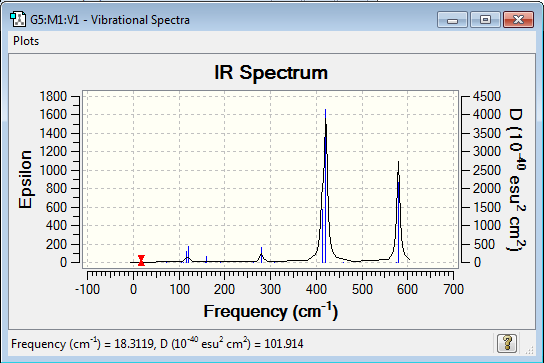Click the 1000 tick label on Epsilon axis

pos(53,170)
